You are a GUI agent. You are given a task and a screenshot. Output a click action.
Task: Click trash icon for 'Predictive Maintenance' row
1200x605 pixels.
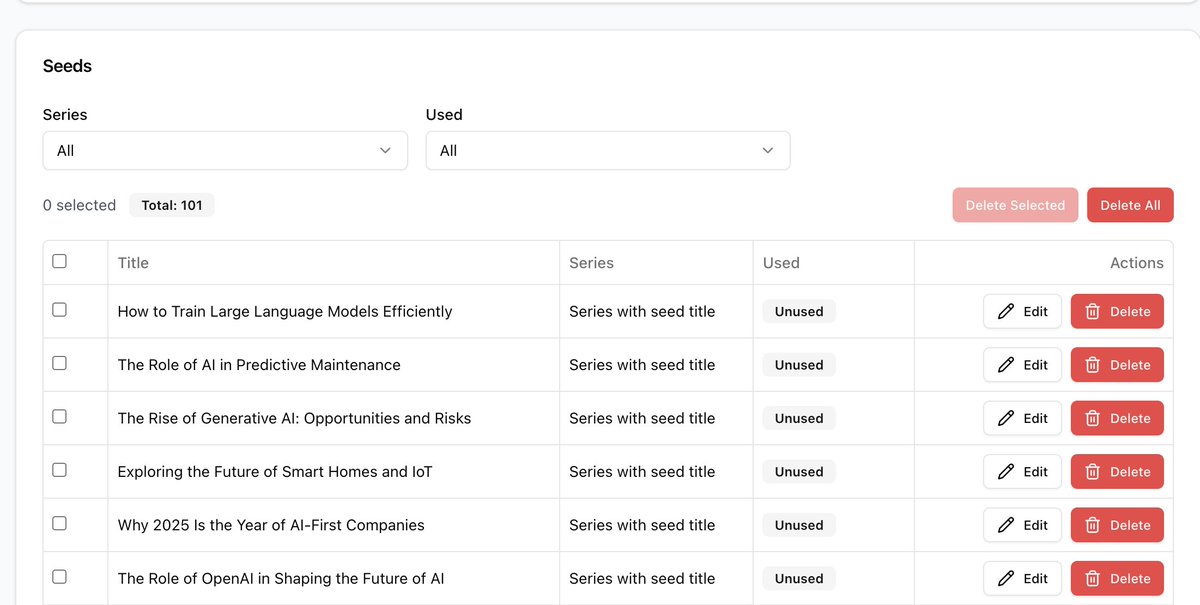pos(1092,365)
